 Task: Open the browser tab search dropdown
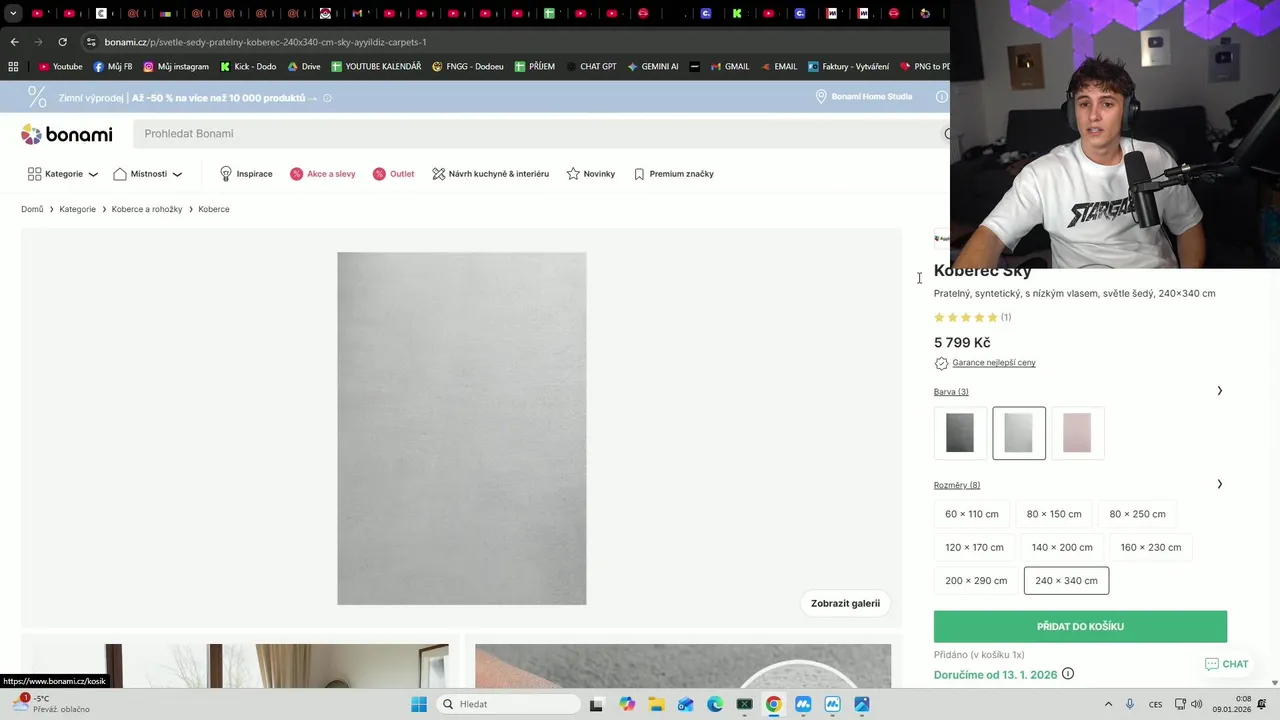point(13,14)
